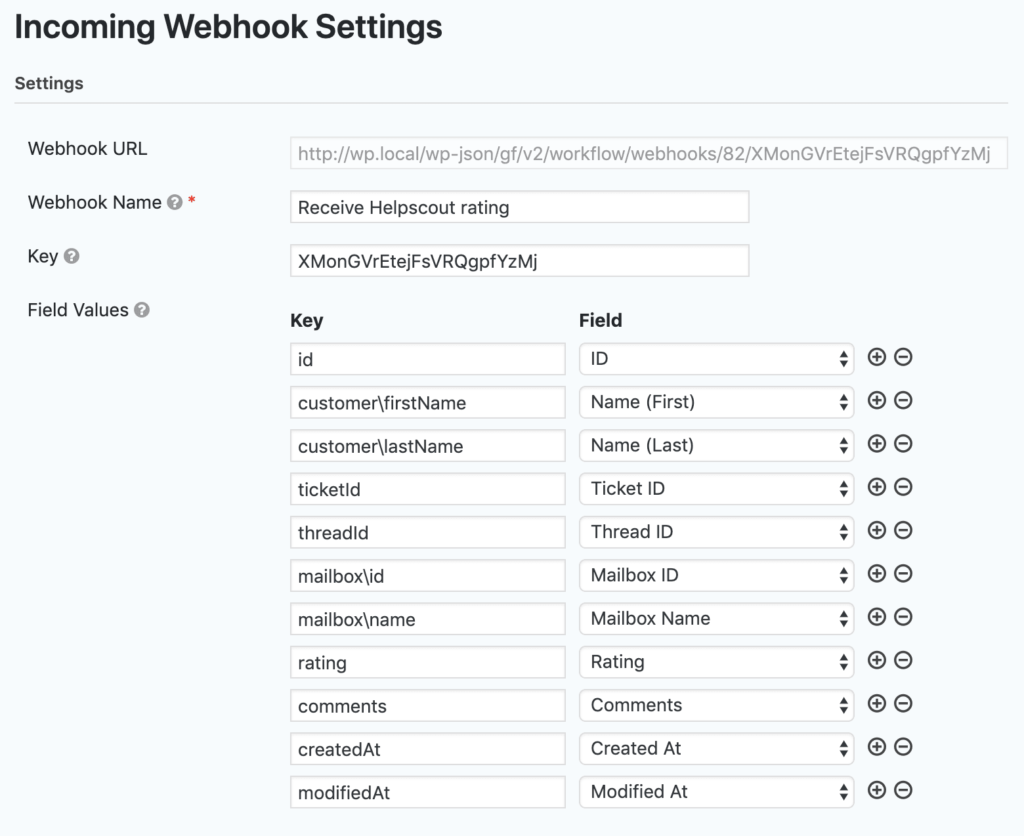1024x836 pixels.
Task: Click the 'Incoming Webhook Settings' heading
Action: point(229,27)
